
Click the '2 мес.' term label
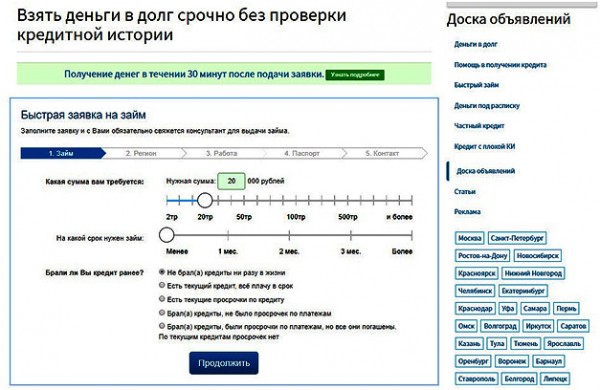[289, 251]
